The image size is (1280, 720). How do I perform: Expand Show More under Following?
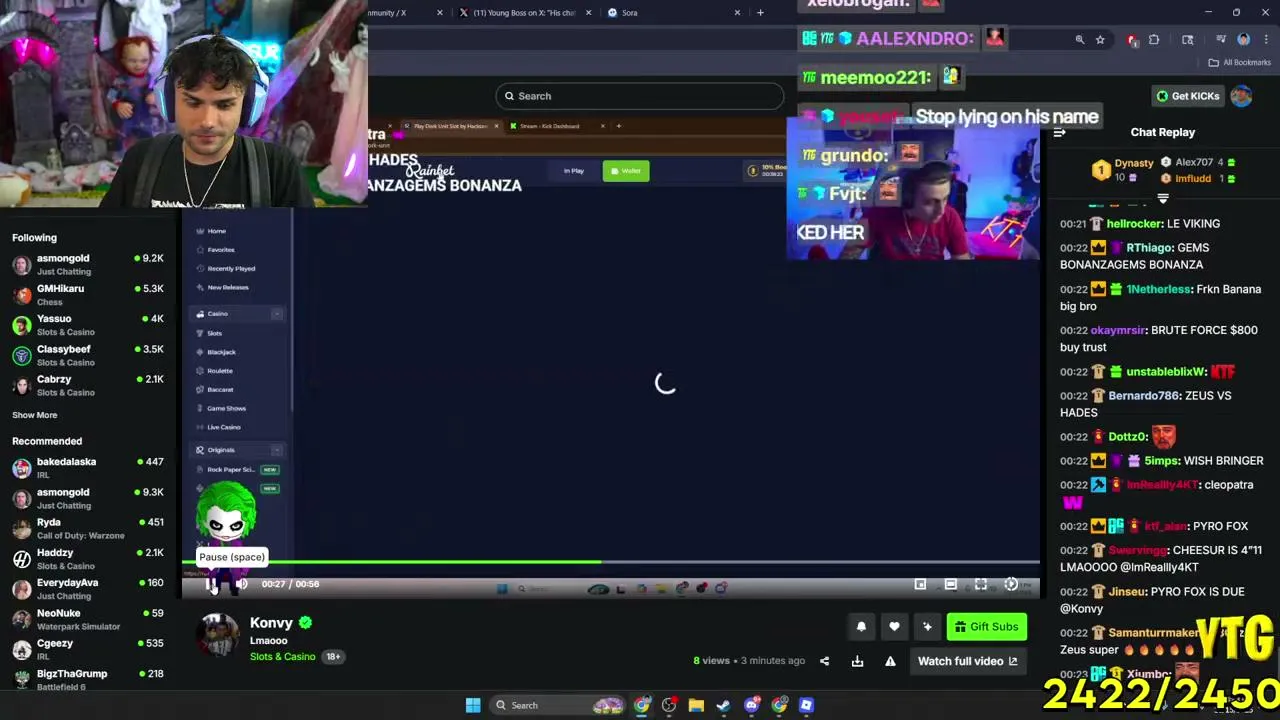[x=35, y=415]
